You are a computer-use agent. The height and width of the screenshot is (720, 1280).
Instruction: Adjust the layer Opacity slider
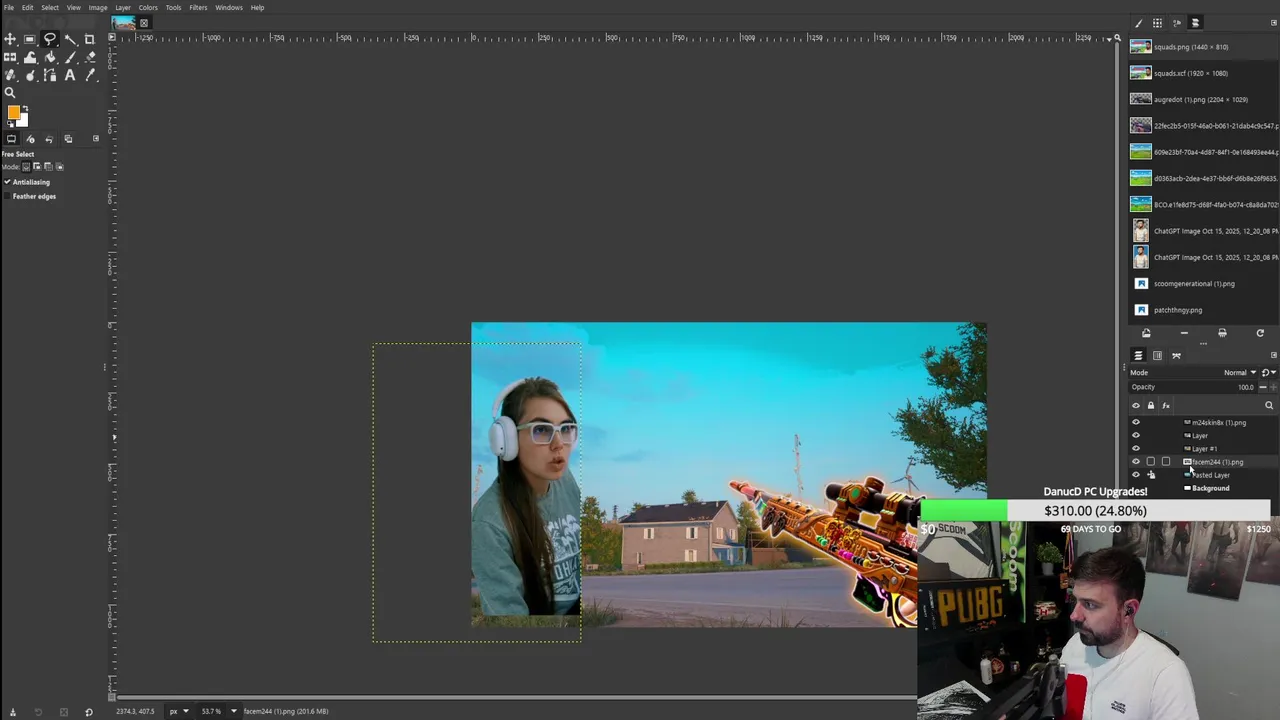tap(1192, 387)
